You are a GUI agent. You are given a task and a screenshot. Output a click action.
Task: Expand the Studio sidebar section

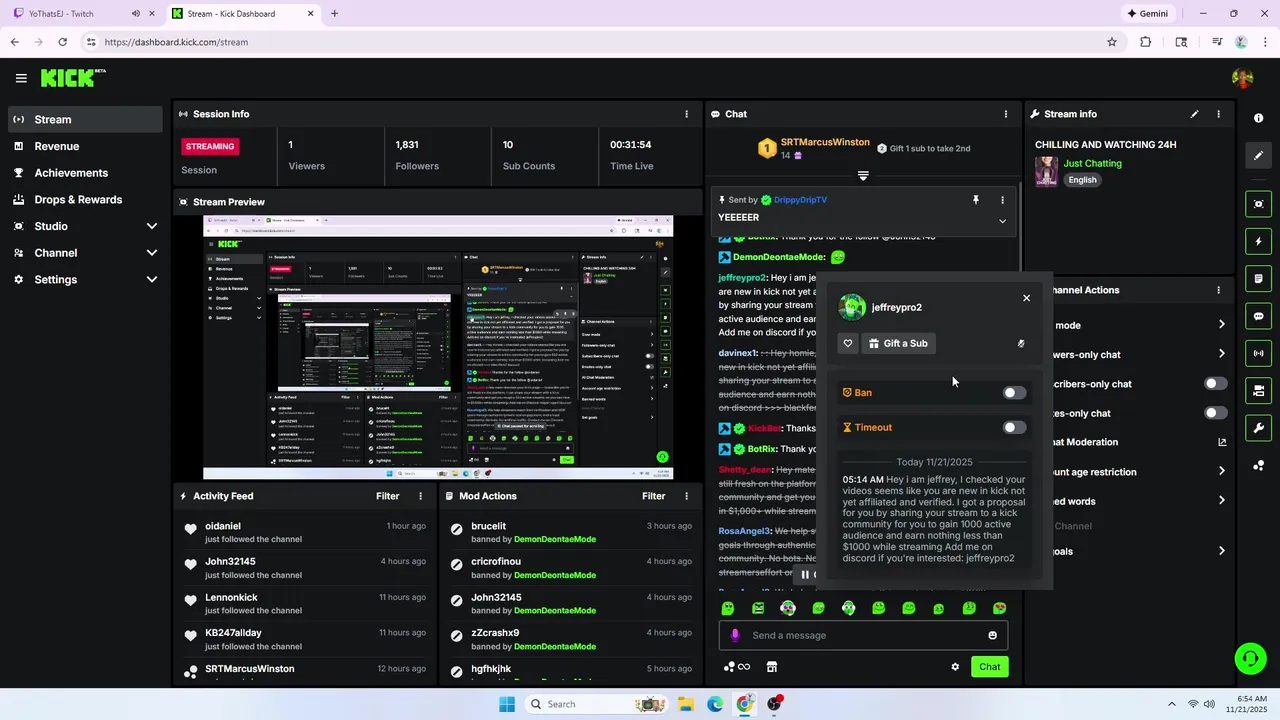152,226
